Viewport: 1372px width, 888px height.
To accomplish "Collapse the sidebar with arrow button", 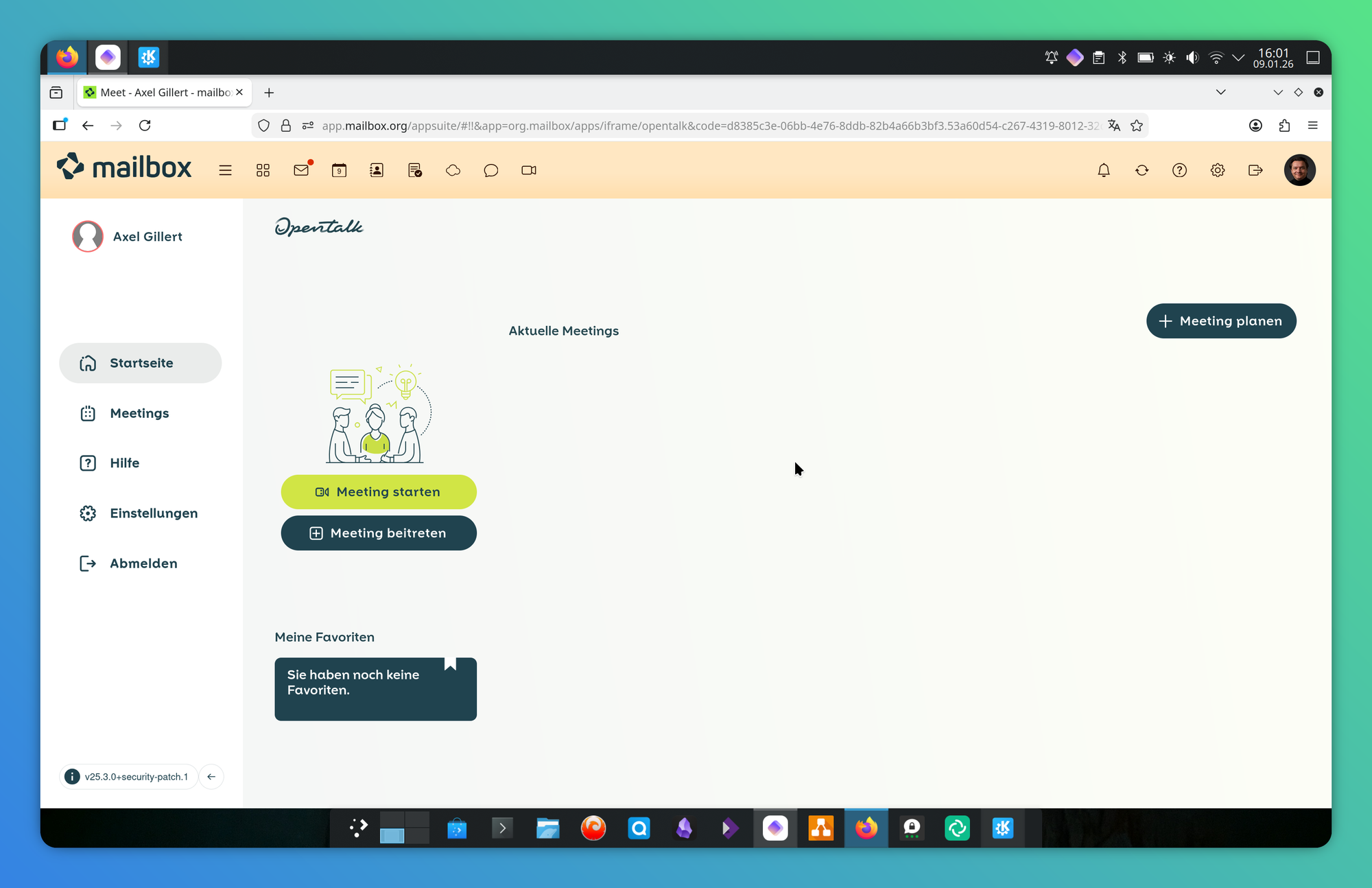I will [211, 777].
